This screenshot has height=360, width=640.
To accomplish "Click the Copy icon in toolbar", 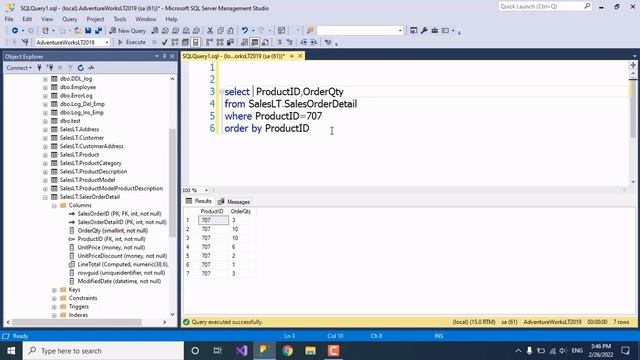I will point(220,31).
